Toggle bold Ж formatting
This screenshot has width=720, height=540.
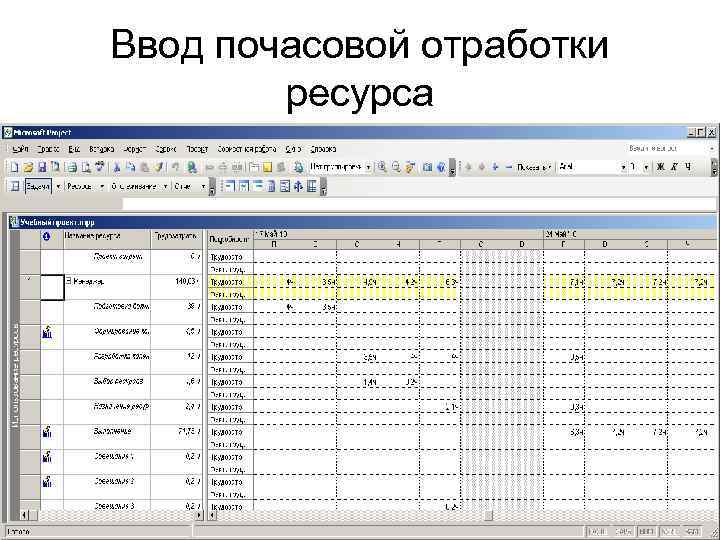pos(660,167)
